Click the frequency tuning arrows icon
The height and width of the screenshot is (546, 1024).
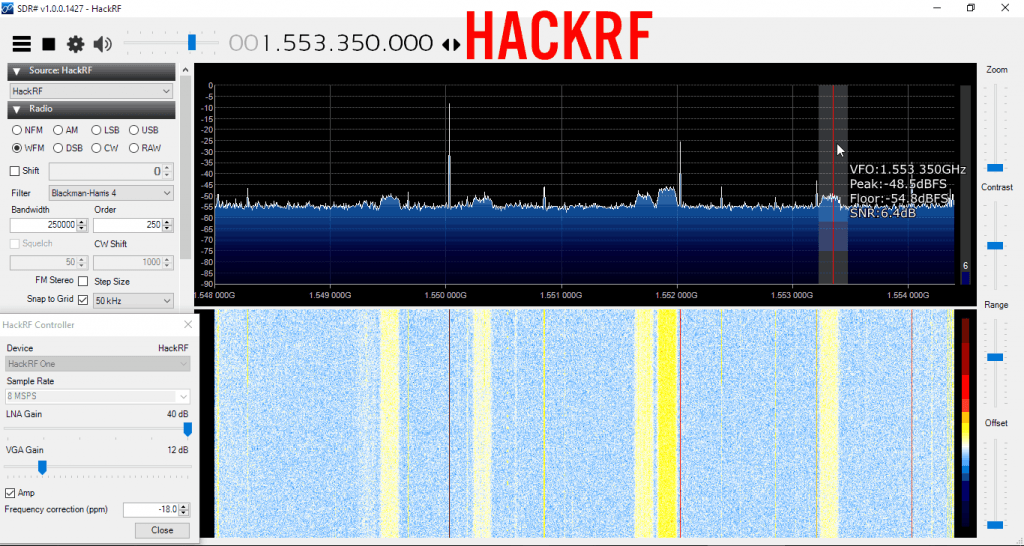(451, 45)
